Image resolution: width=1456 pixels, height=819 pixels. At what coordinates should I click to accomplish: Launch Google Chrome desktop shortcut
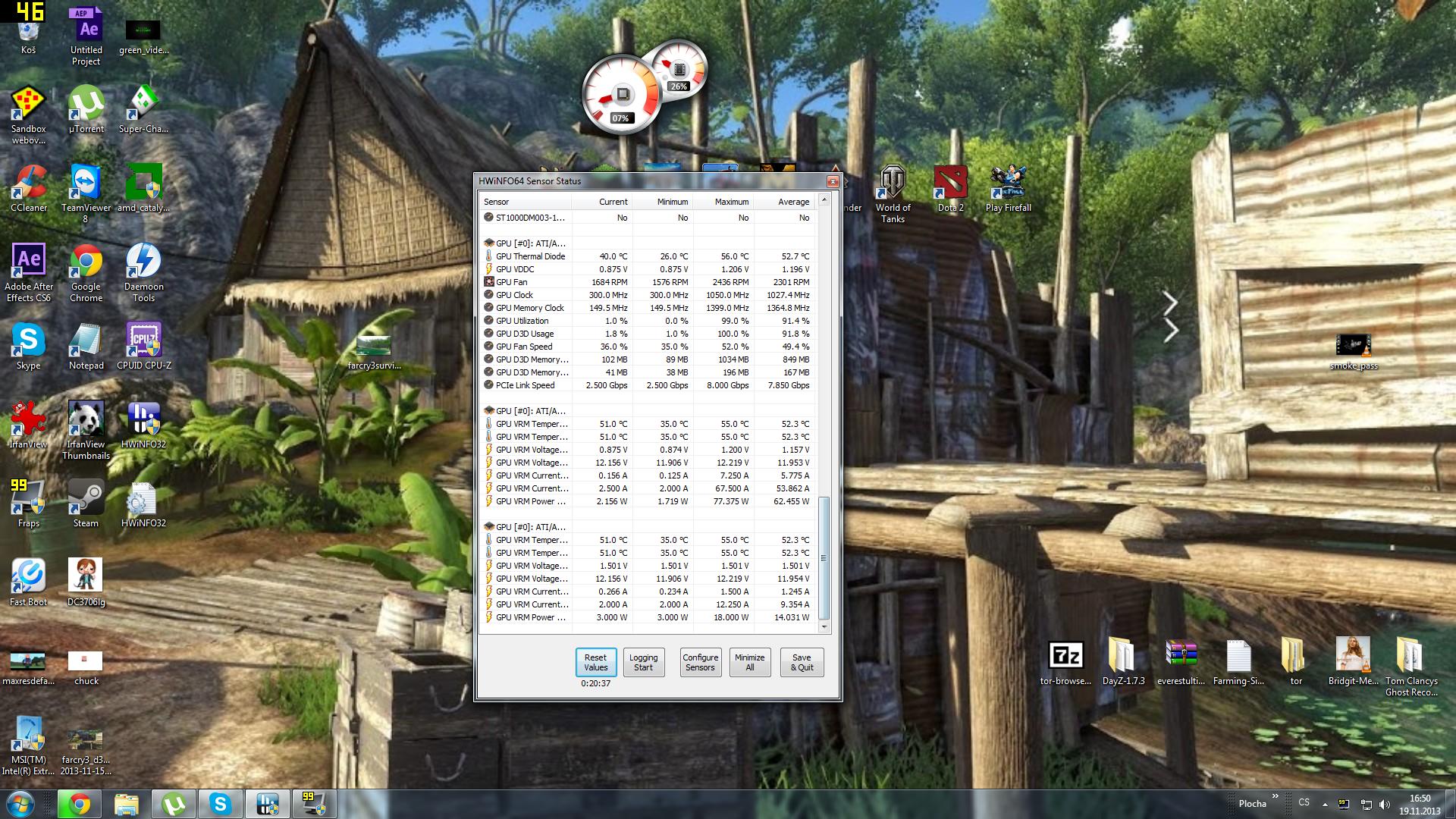tap(86, 273)
